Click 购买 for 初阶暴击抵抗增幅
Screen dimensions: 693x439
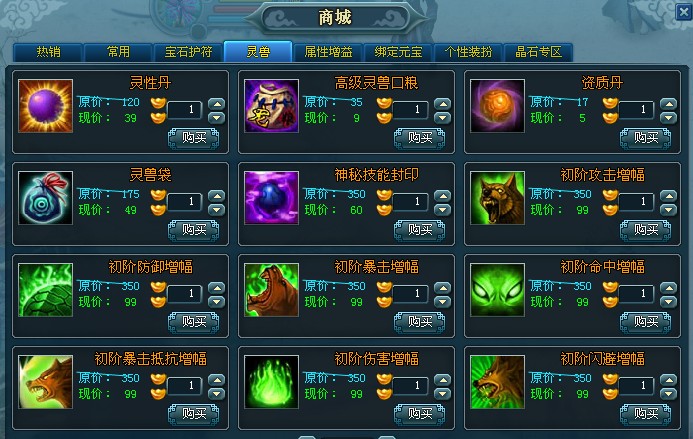pyautogui.click(x=194, y=414)
